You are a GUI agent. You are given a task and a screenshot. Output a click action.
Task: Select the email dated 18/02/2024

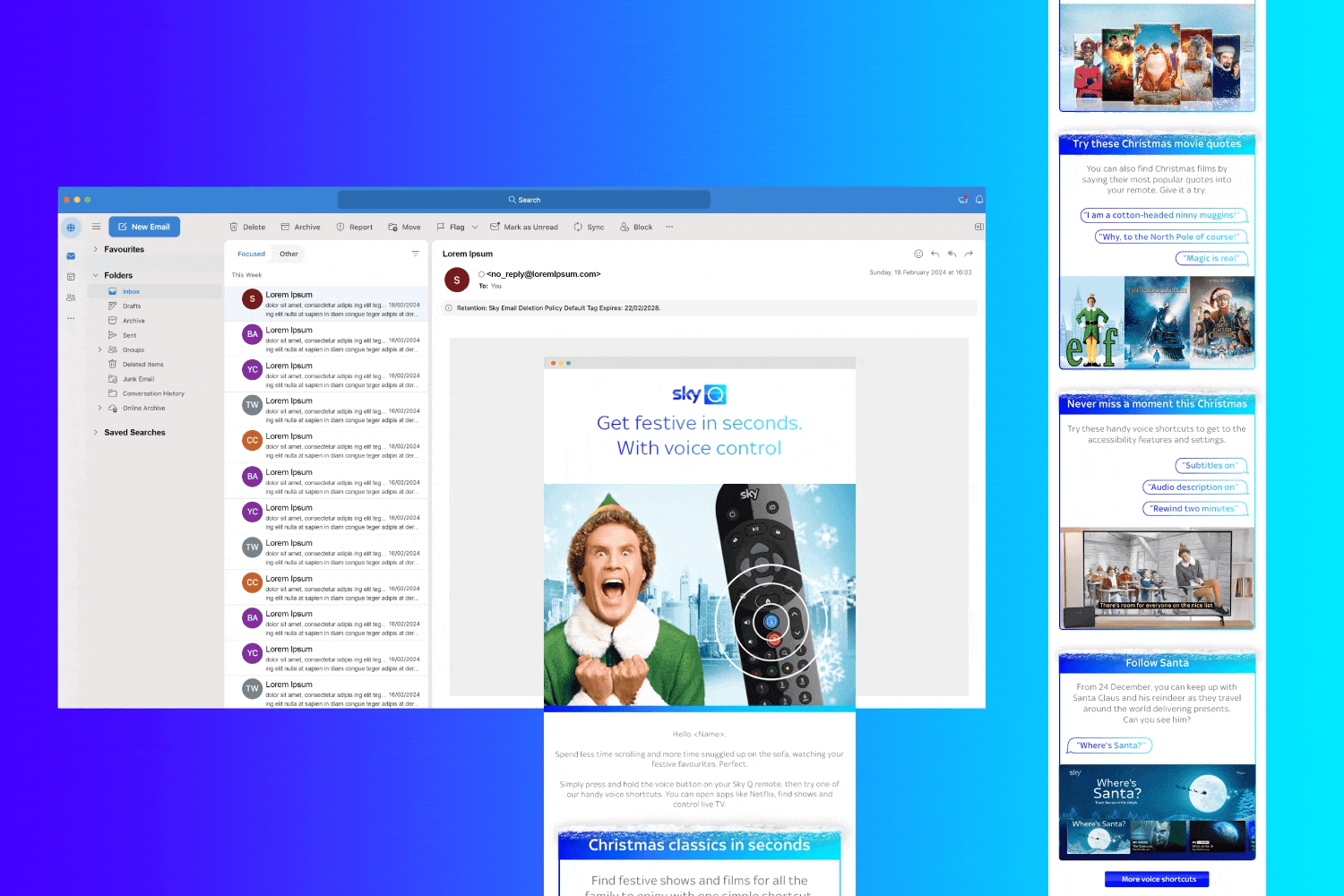(327, 304)
